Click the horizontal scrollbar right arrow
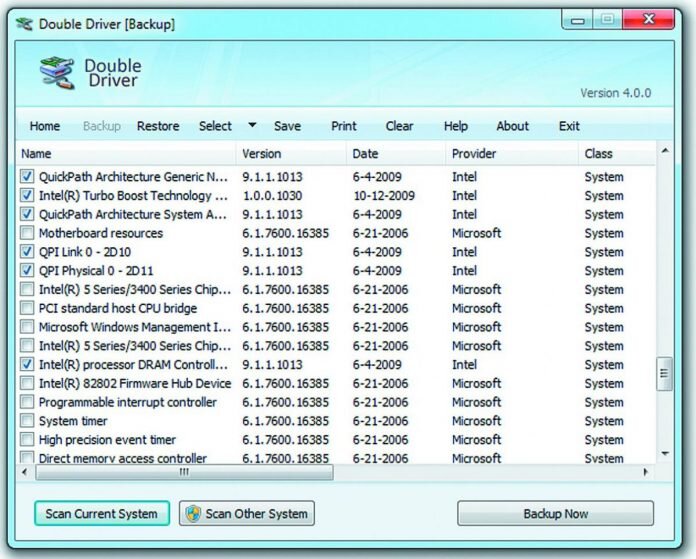696x559 pixels. [646, 472]
